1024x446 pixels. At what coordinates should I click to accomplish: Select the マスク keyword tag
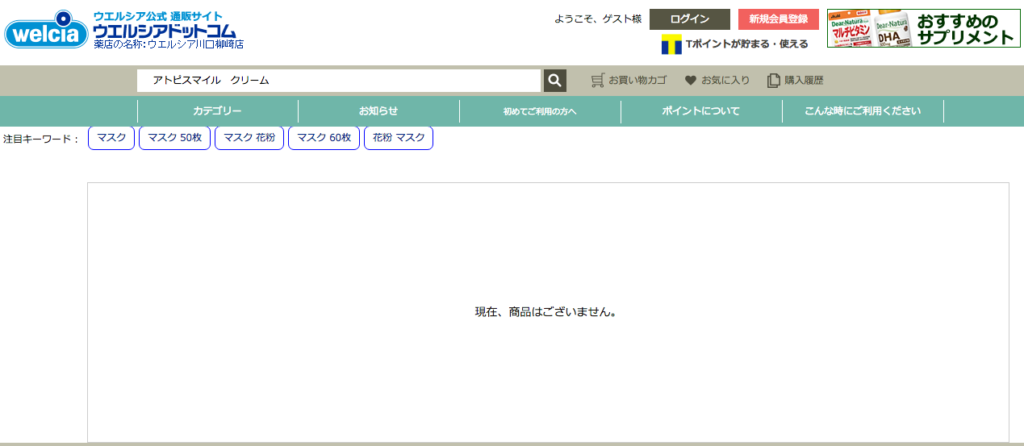tap(112, 138)
